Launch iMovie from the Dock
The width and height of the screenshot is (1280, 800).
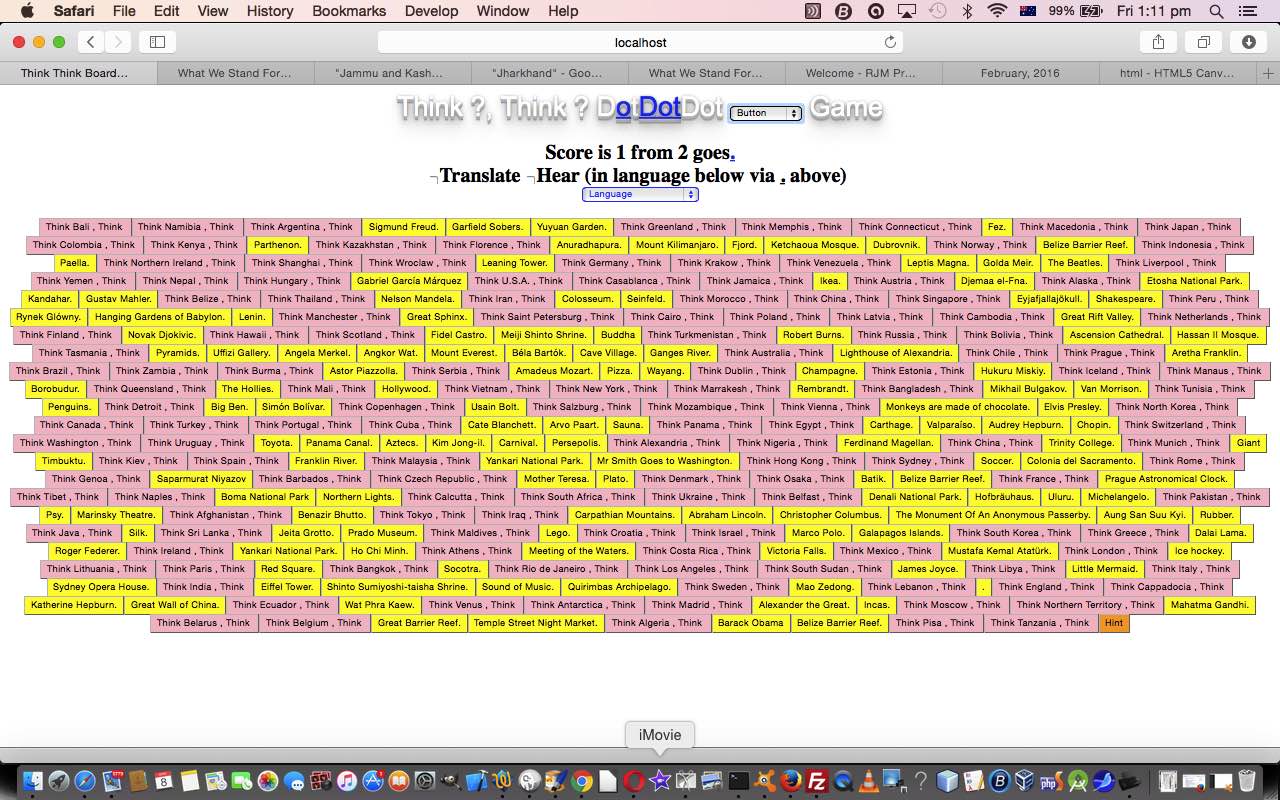point(660,781)
